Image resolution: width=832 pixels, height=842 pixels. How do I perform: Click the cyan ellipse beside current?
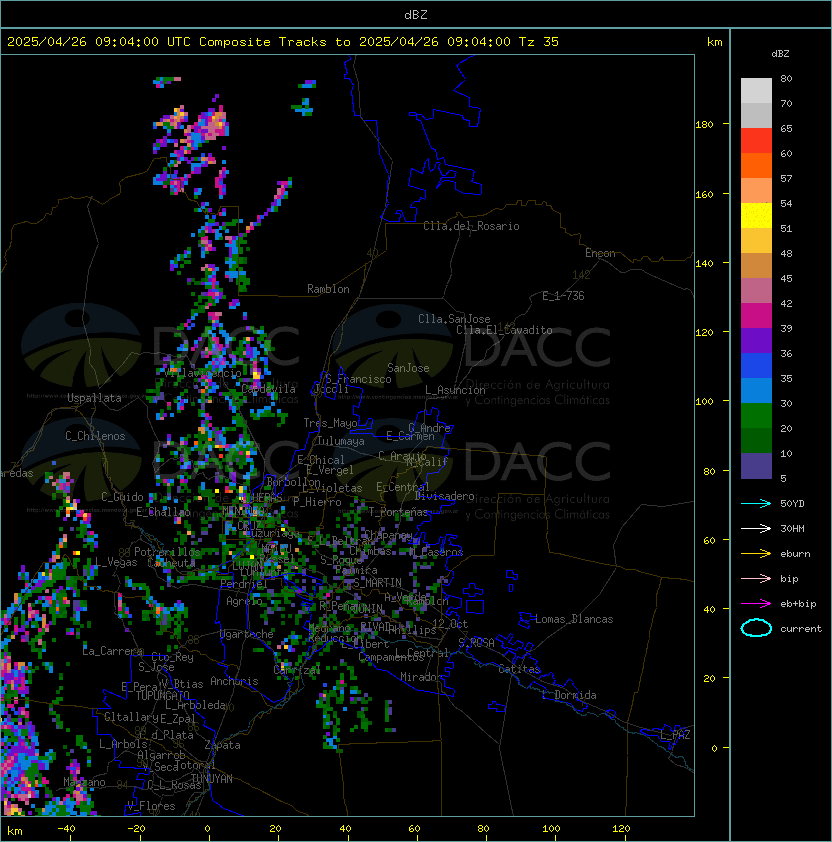tap(756, 628)
